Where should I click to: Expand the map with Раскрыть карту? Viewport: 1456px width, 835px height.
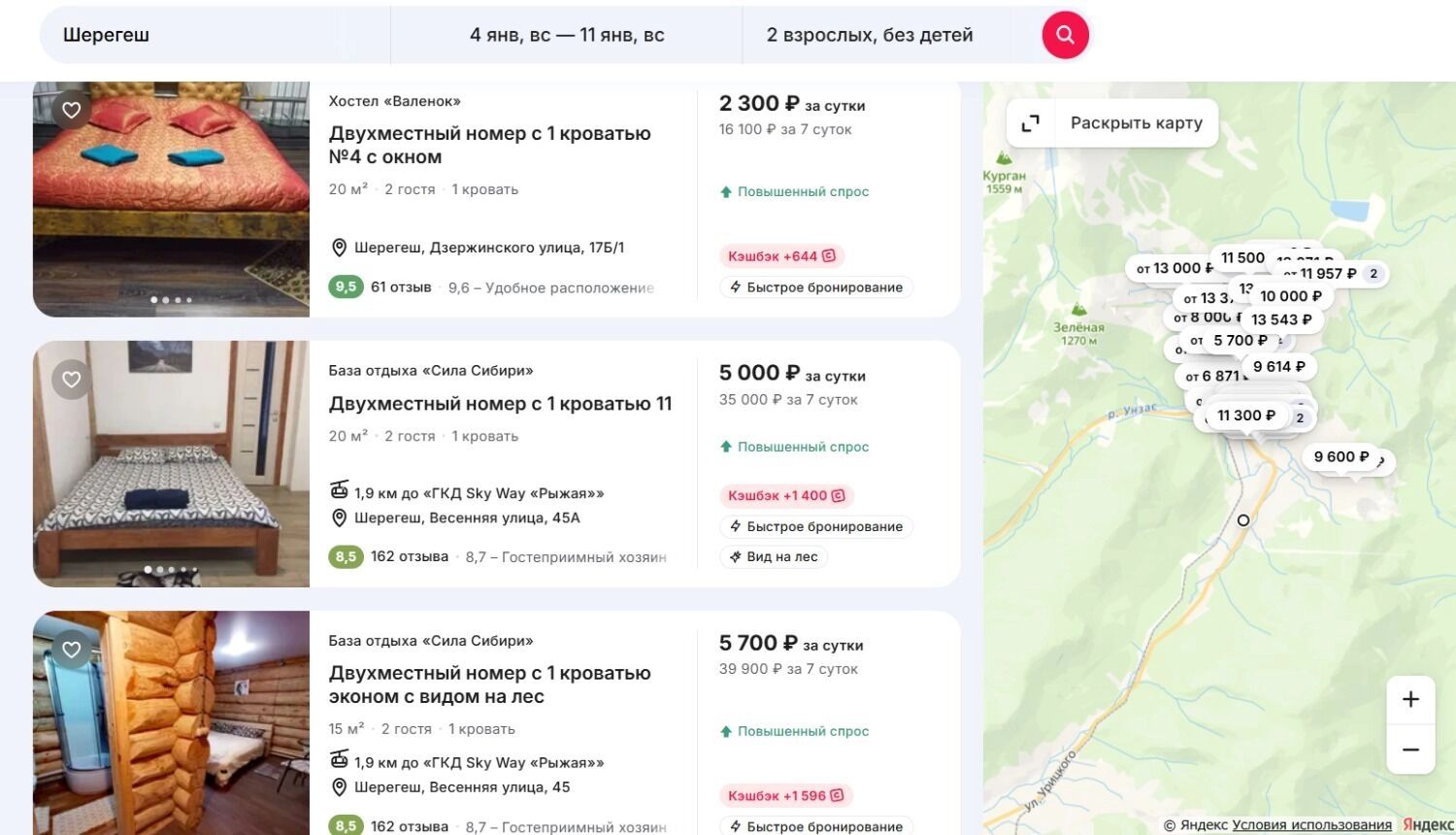pyautogui.click(x=1112, y=123)
